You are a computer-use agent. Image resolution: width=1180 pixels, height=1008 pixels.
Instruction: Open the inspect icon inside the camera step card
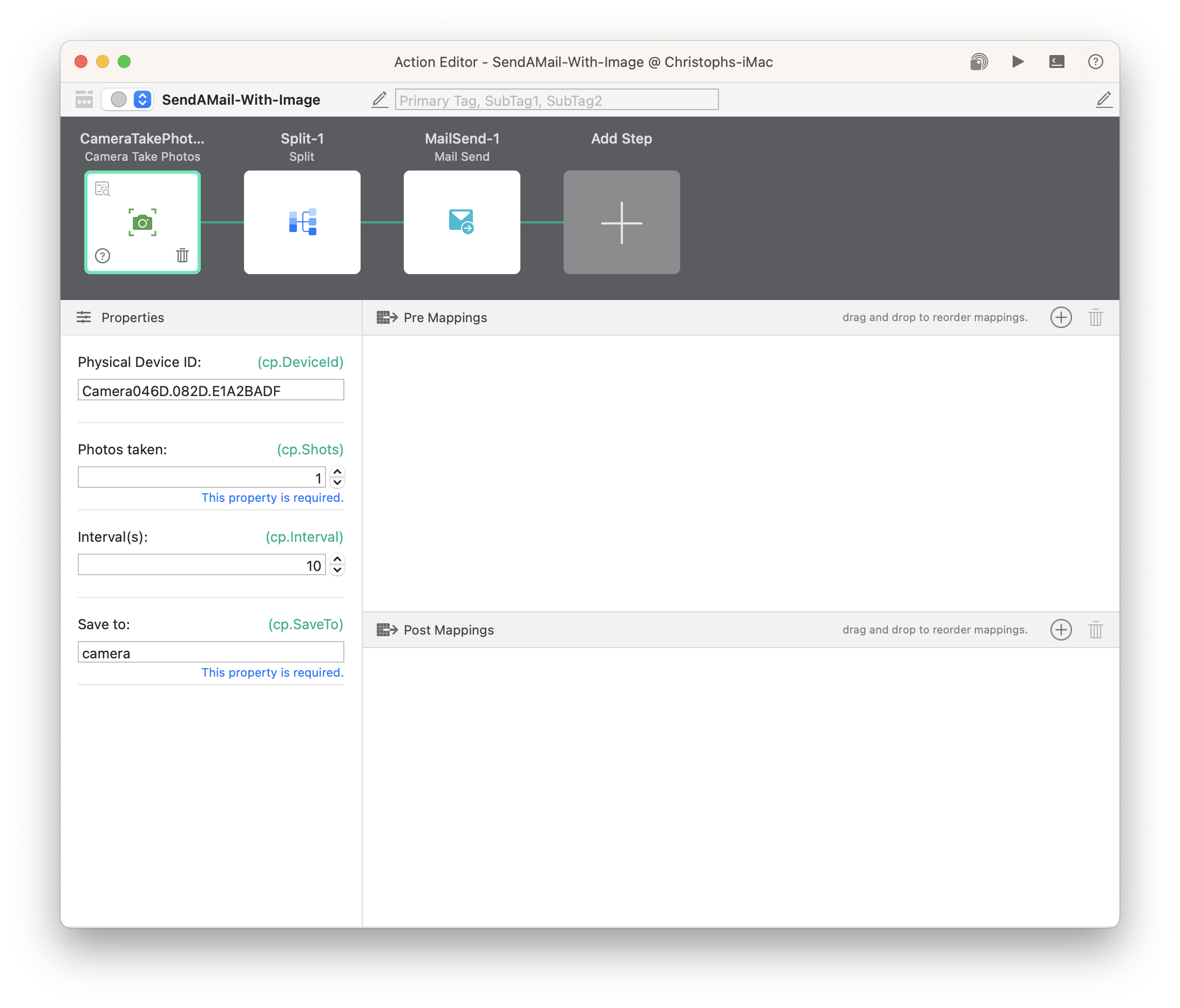(x=103, y=189)
